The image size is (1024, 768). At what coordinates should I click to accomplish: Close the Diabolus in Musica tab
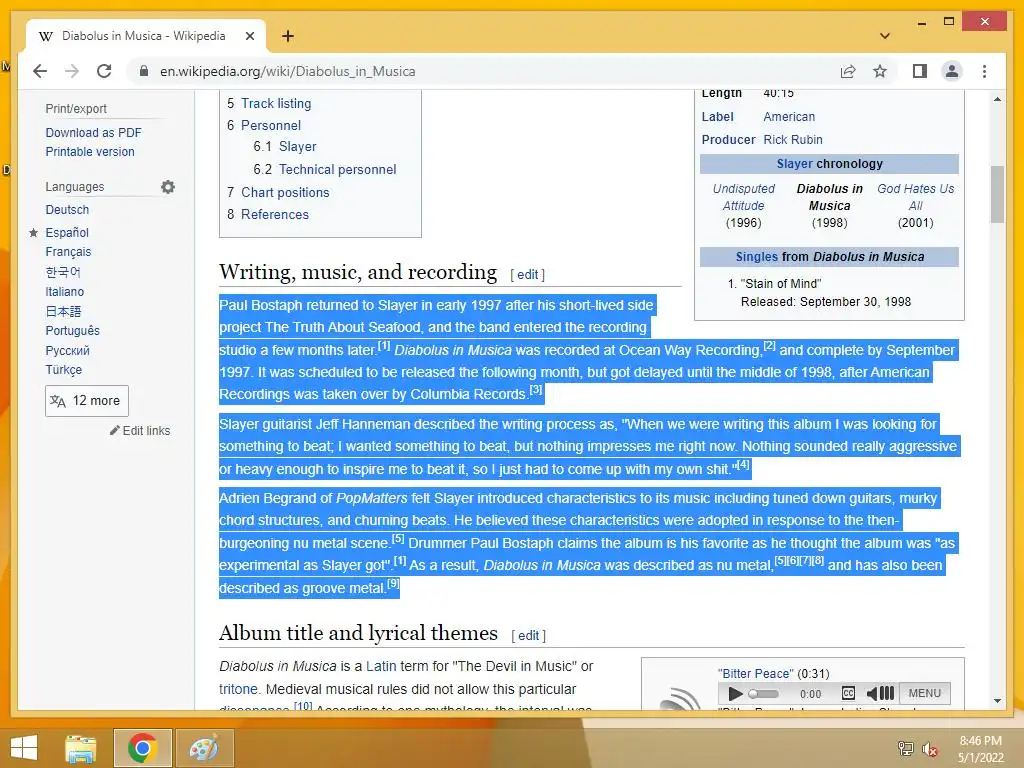[249, 36]
